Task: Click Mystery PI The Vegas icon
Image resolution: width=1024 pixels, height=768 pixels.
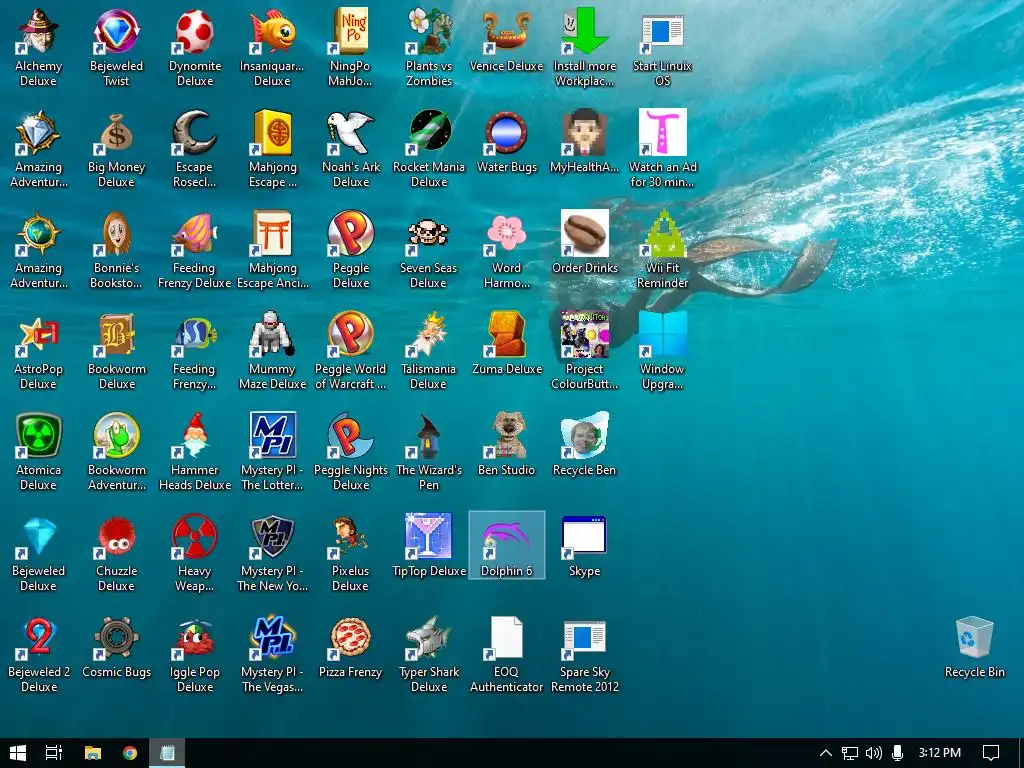Action: [x=272, y=638]
